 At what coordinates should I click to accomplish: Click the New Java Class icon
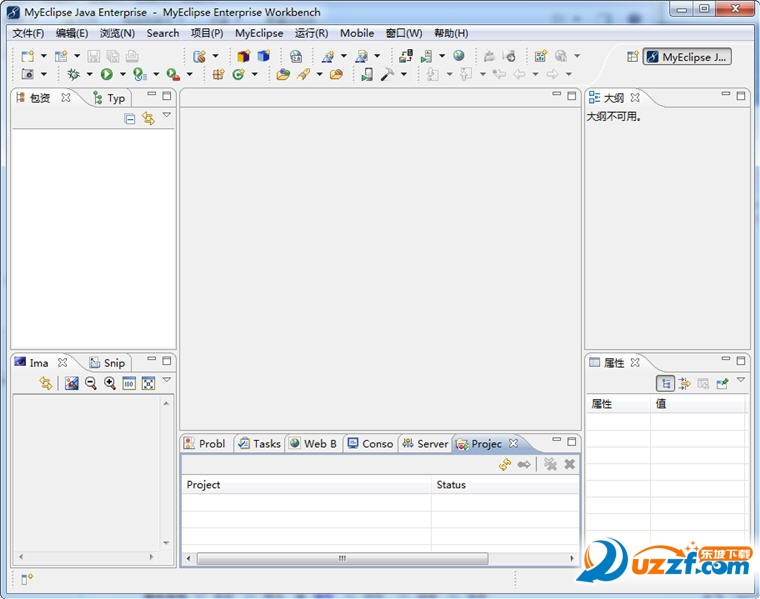coord(238,74)
